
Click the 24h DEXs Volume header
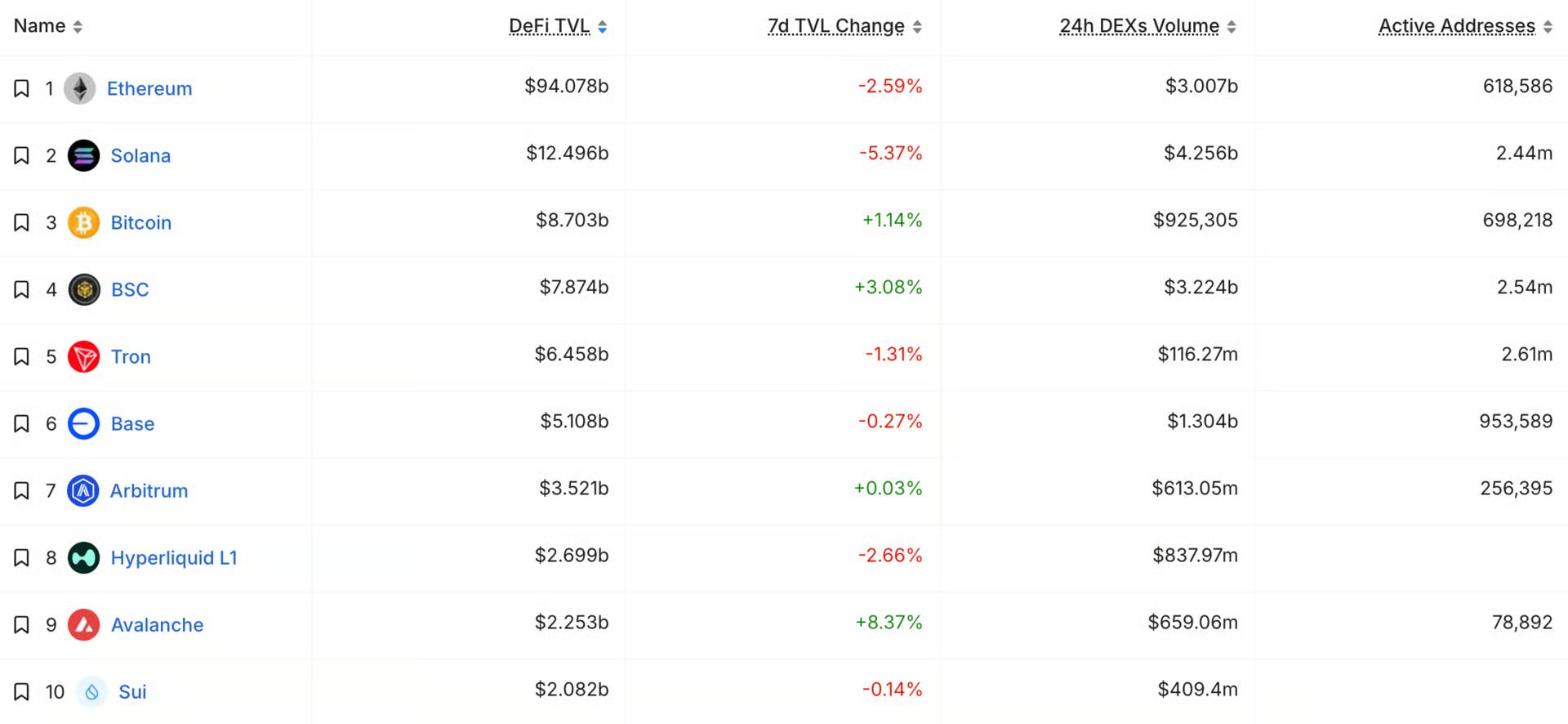1139,26
